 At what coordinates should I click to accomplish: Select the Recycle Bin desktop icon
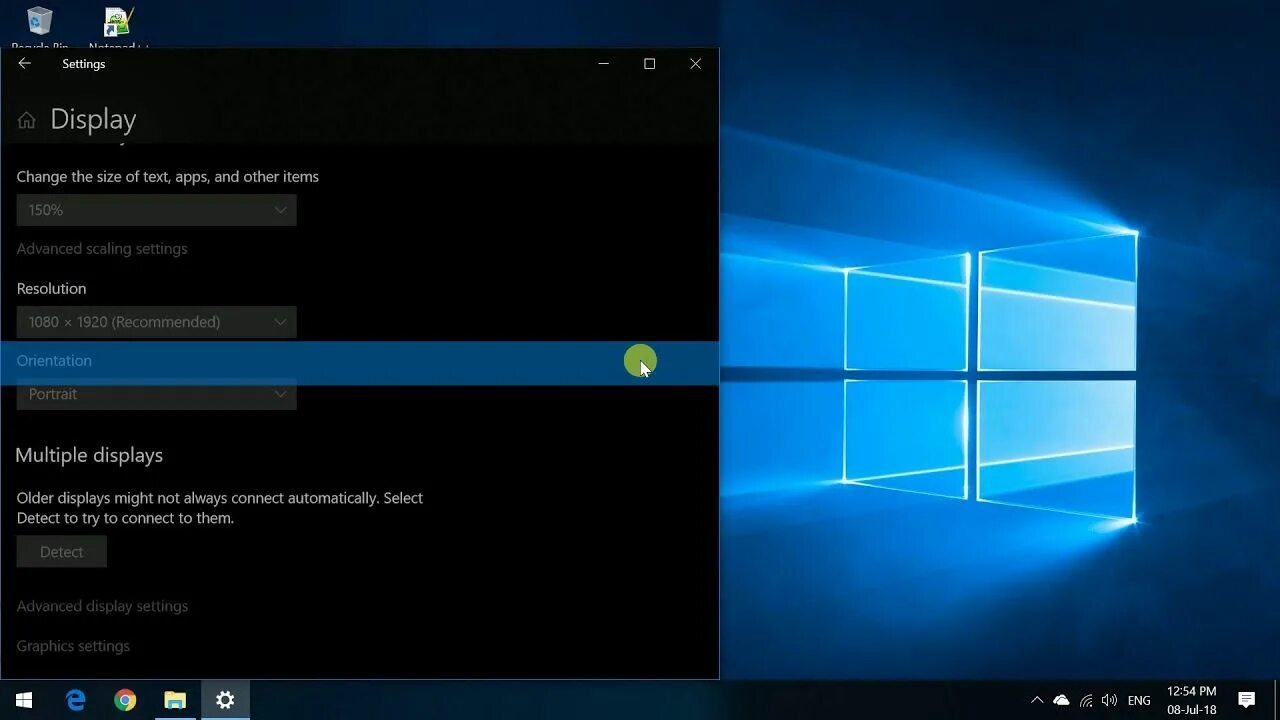(x=40, y=27)
